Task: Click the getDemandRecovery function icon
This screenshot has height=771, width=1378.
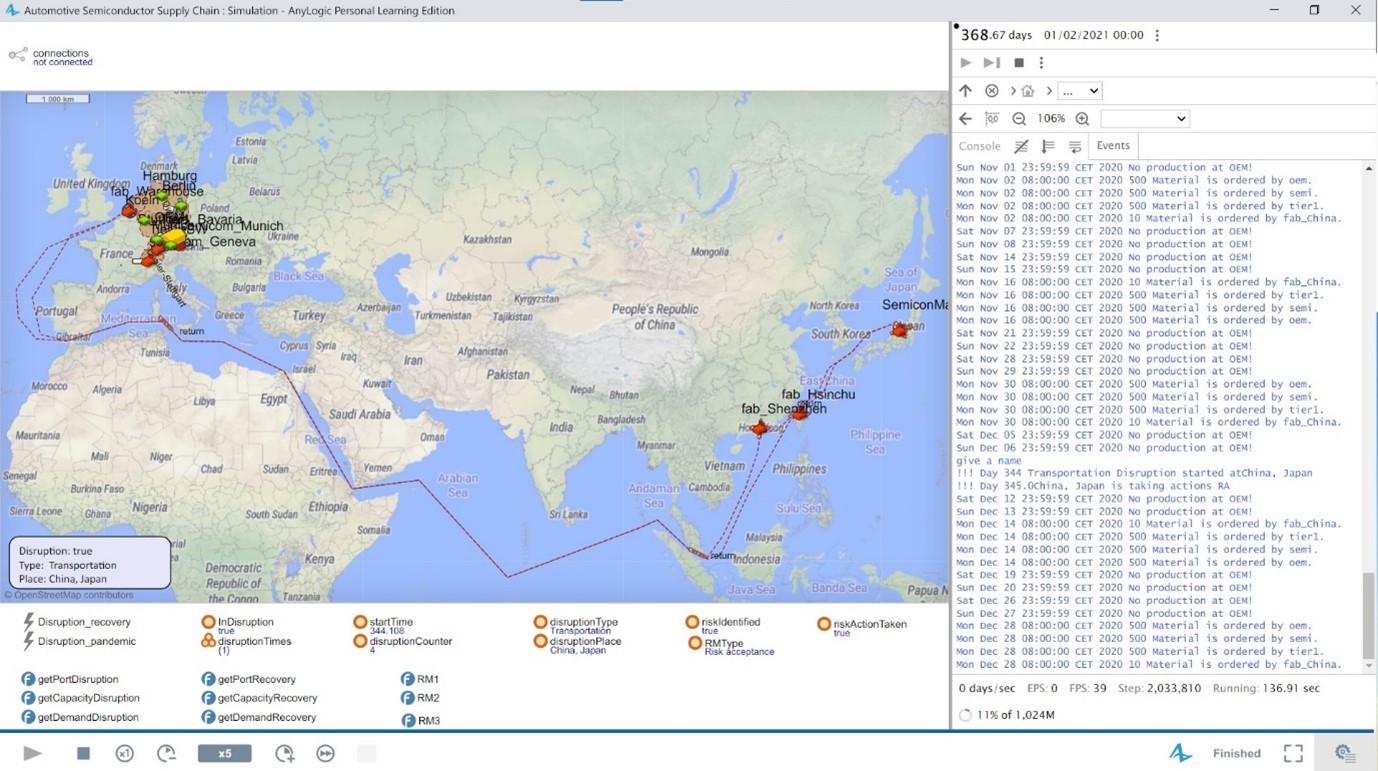Action: [x=208, y=717]
